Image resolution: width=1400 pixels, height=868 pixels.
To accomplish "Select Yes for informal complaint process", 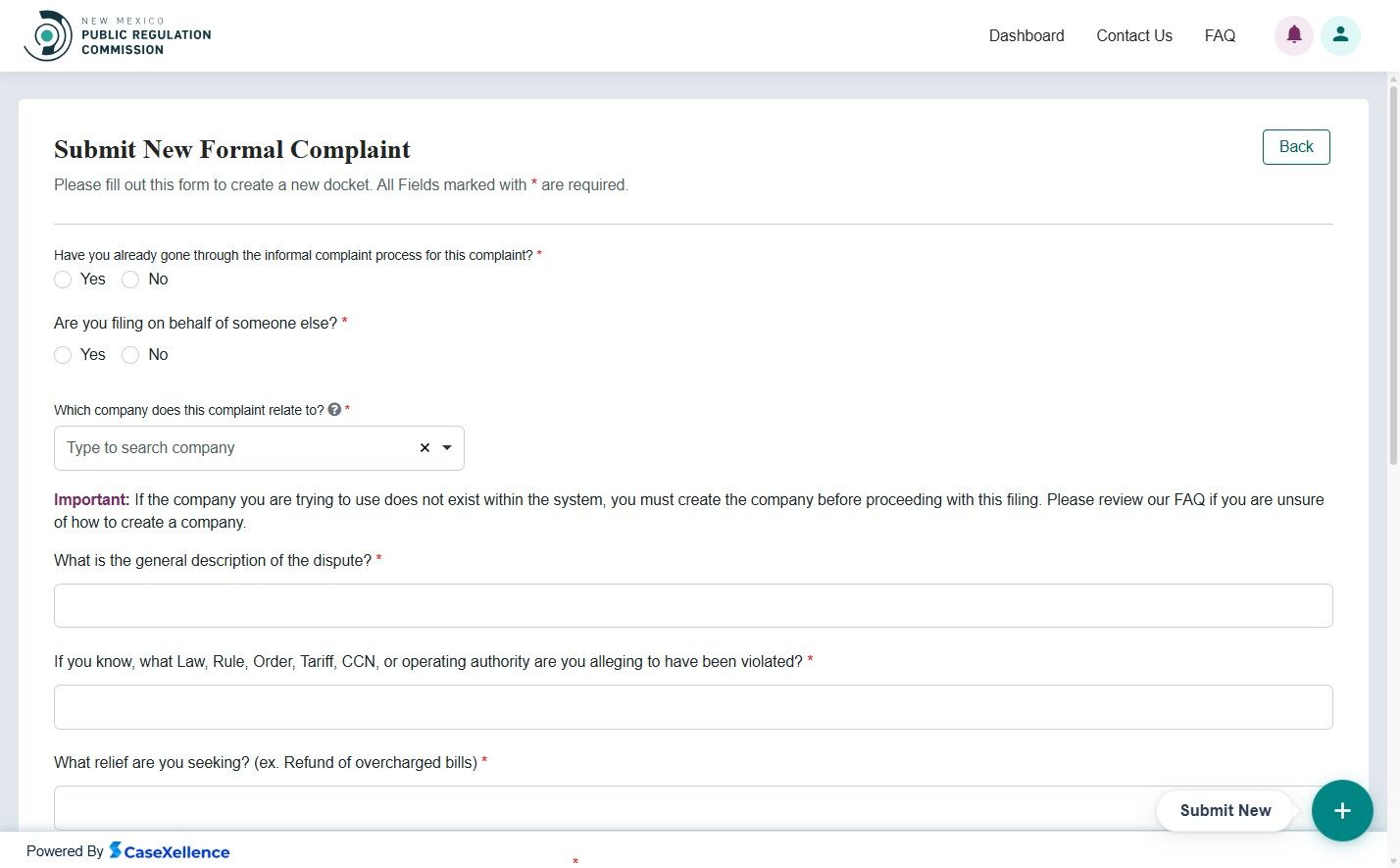I will pos(63,279).
